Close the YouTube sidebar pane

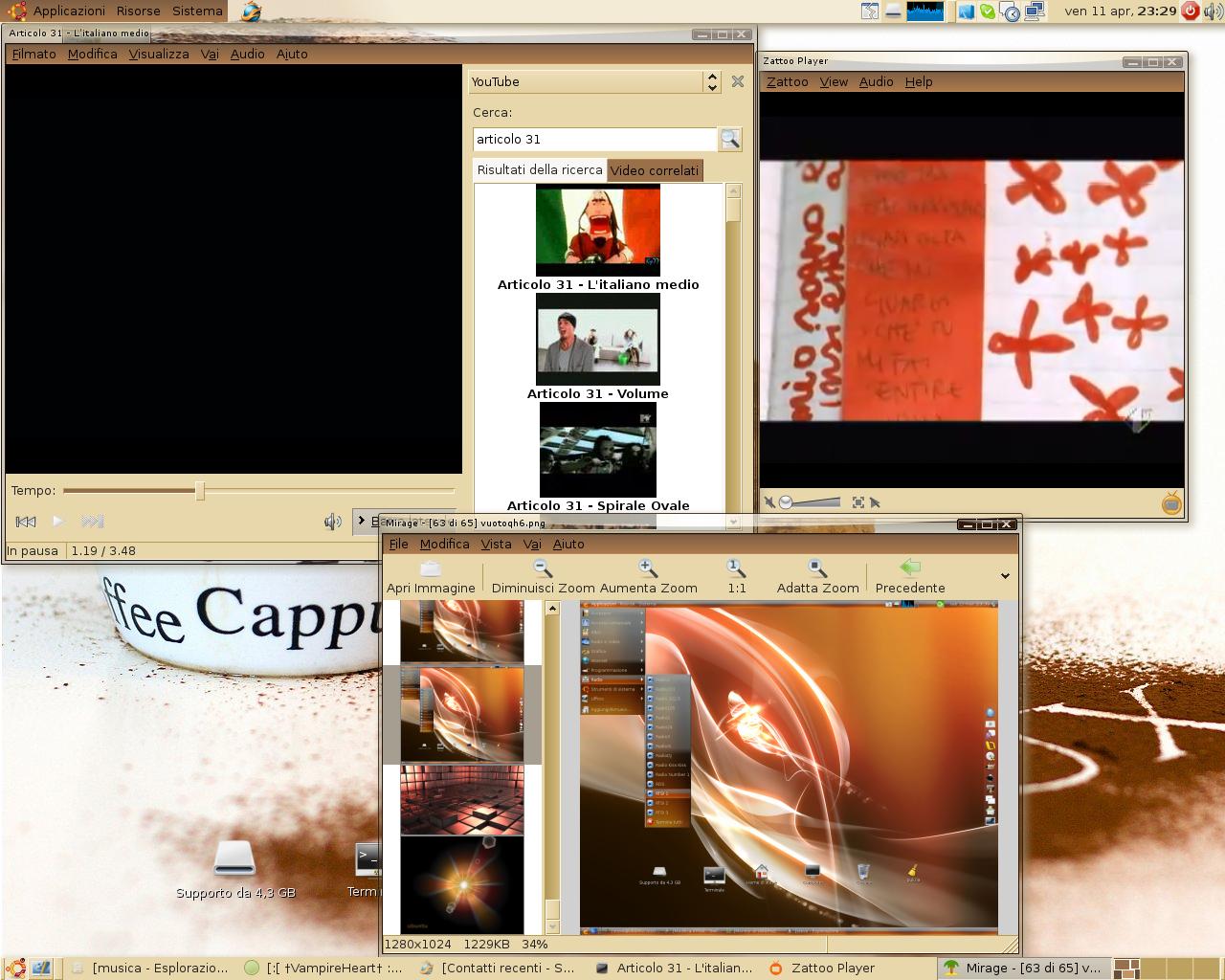tap(738, 81)
